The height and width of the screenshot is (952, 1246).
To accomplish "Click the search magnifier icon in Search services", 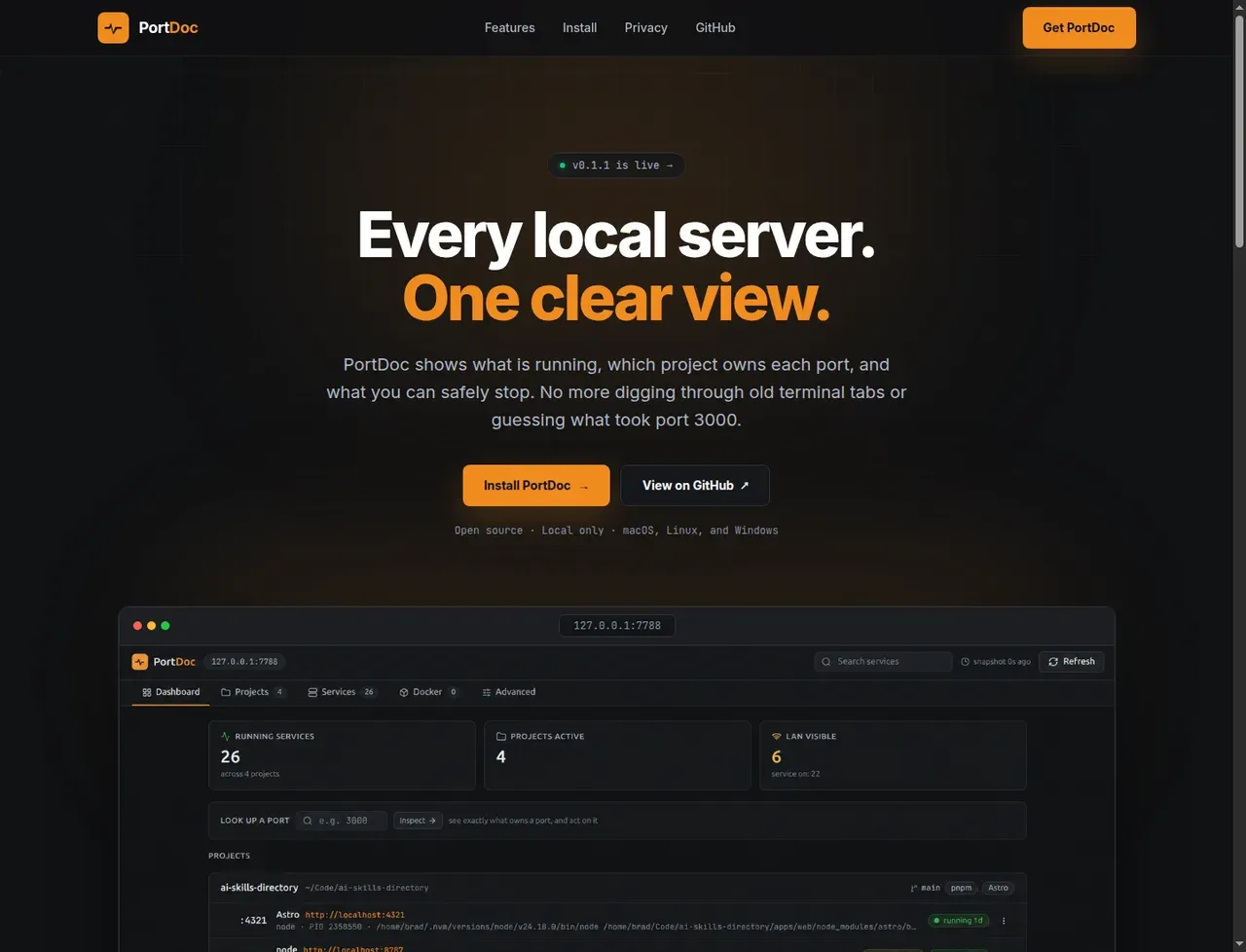I will pyautogui.click(x=827, y=662).
